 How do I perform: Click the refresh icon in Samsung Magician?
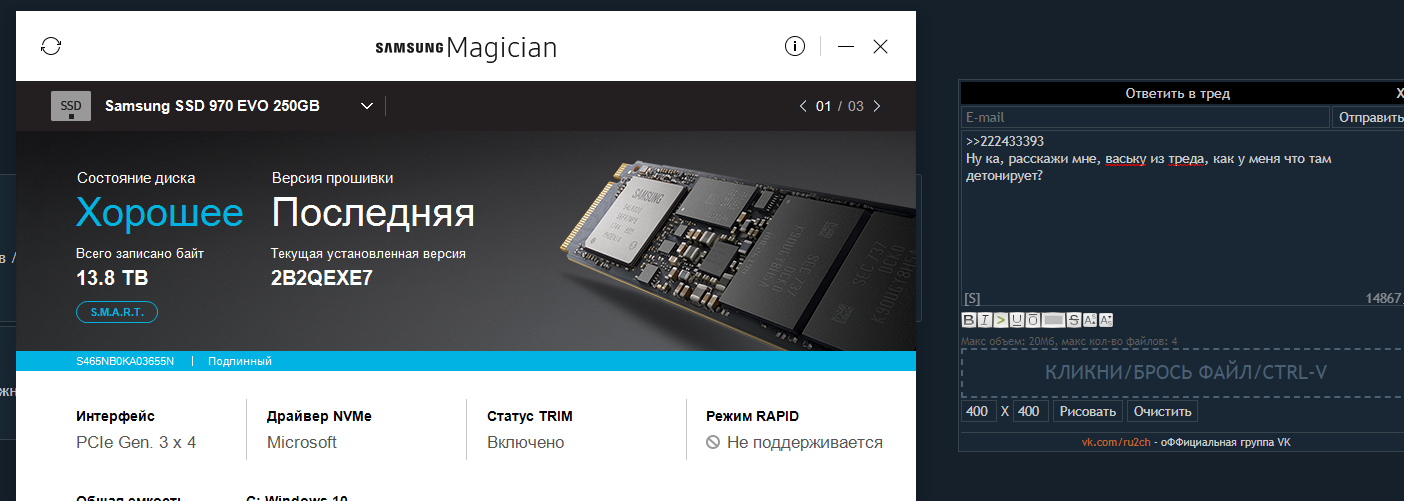51,46
